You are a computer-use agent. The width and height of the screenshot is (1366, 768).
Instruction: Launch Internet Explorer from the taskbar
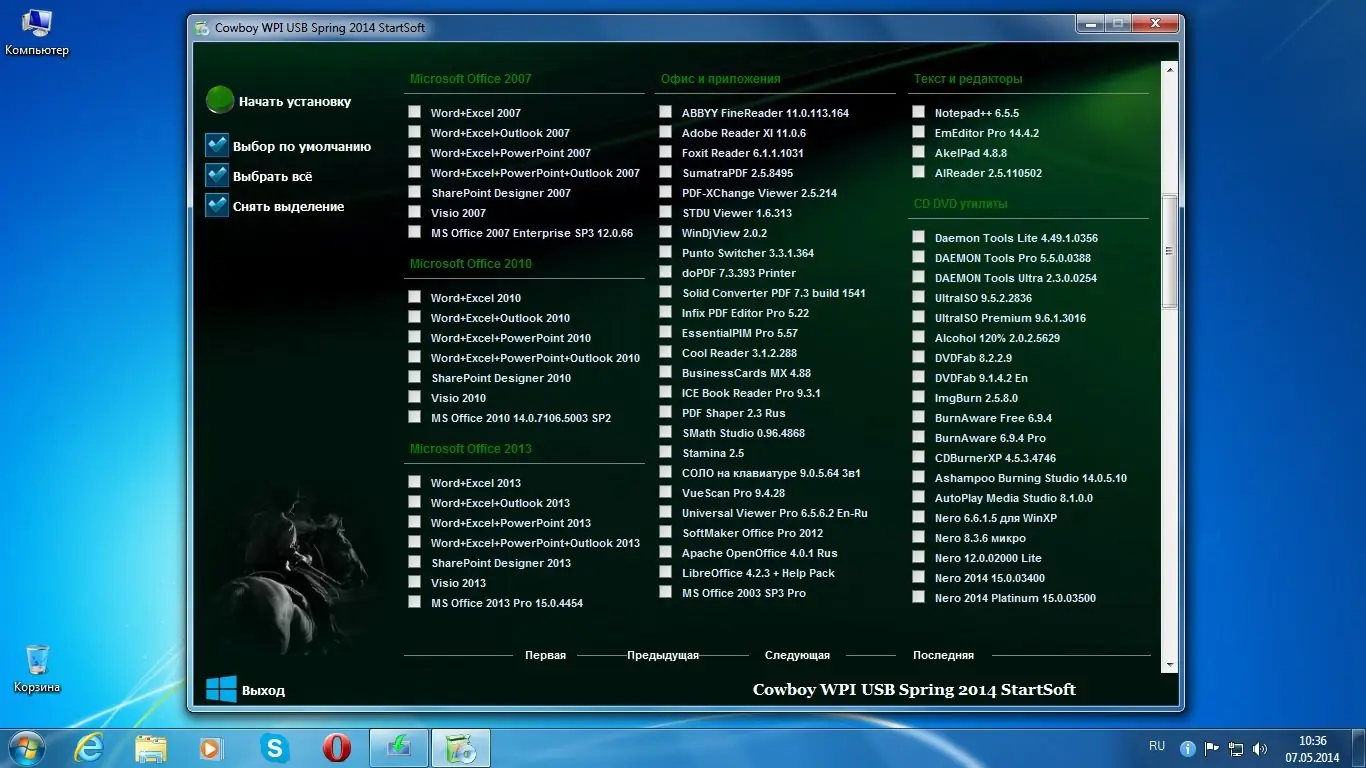point(89,748)
